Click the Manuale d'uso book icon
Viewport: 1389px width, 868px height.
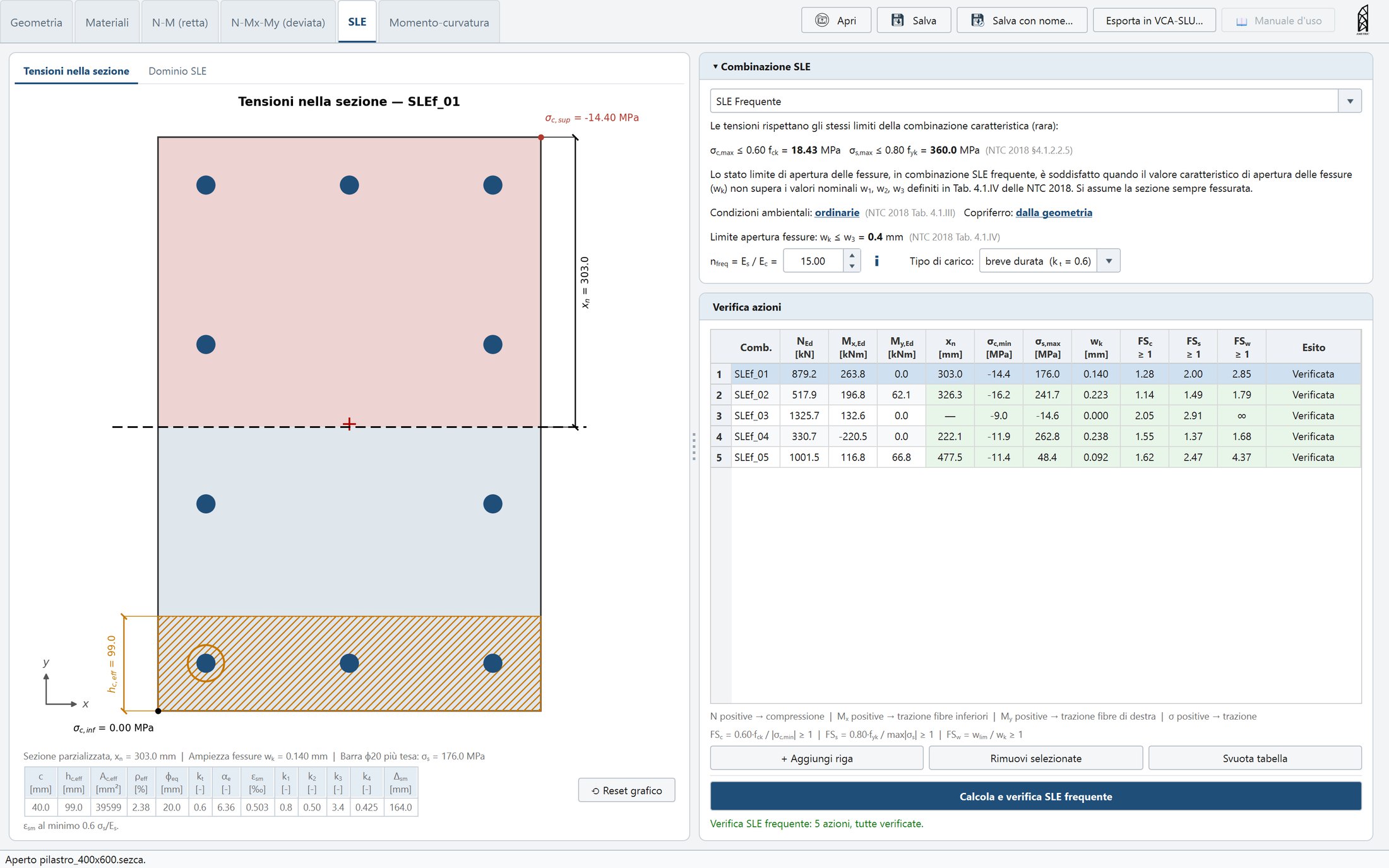[x=1241, y=21]
